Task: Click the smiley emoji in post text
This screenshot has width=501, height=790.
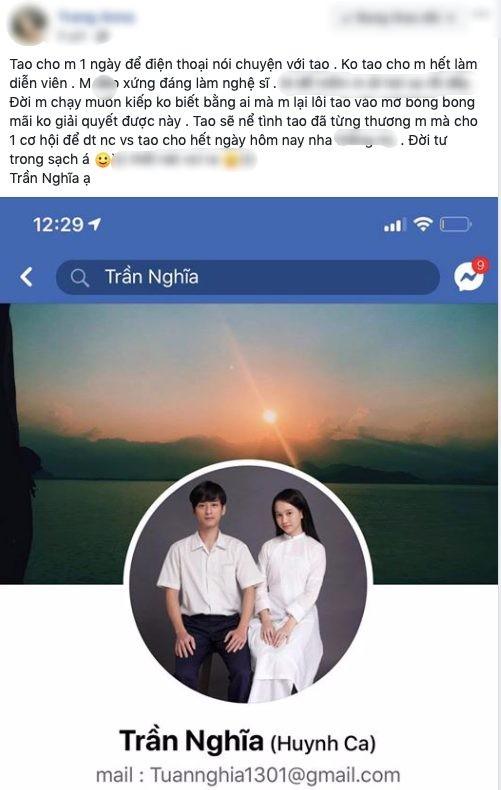Action: [x=103, y=160]
